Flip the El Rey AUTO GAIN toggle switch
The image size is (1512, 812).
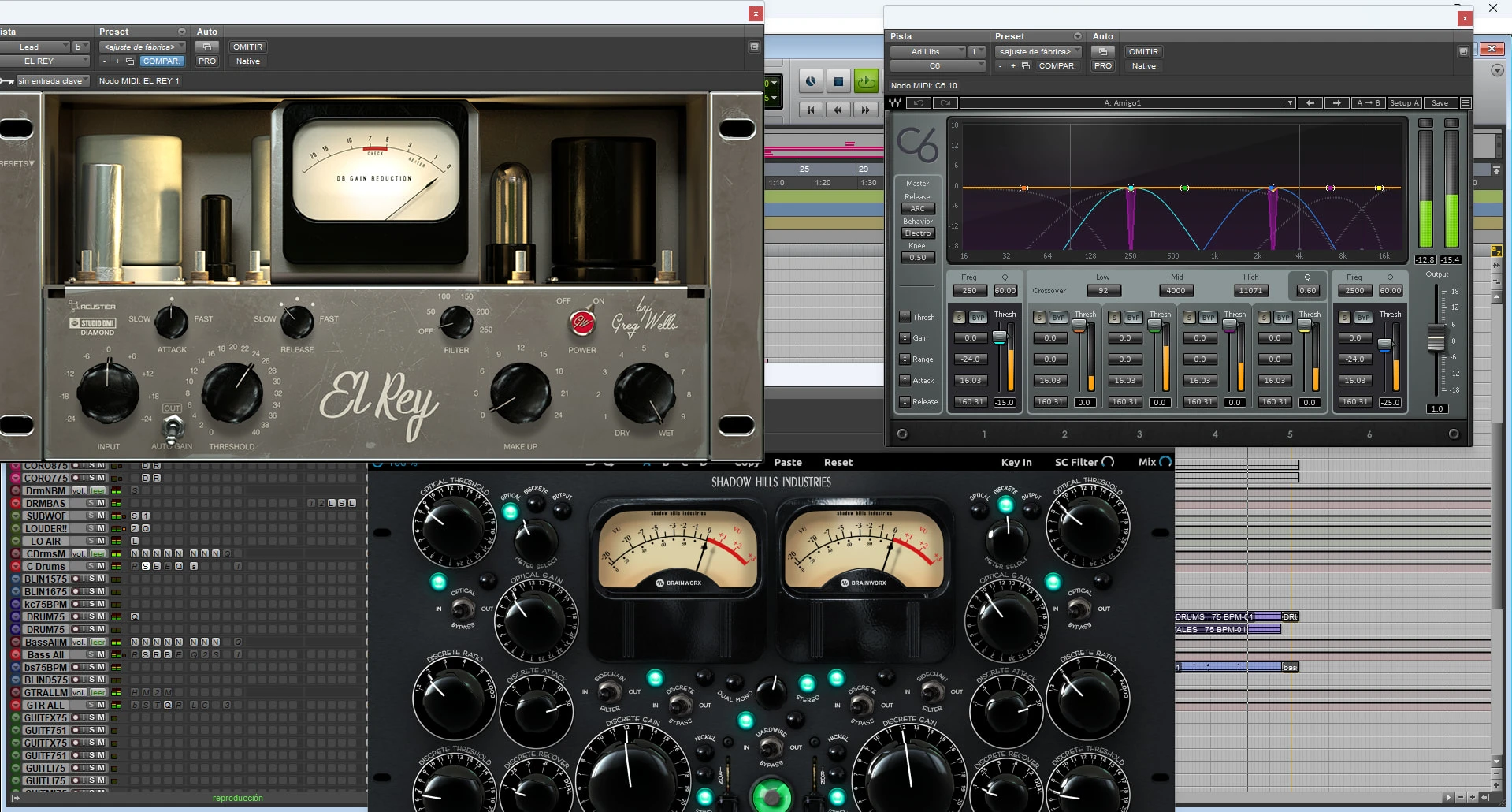(x=173, y=428)
